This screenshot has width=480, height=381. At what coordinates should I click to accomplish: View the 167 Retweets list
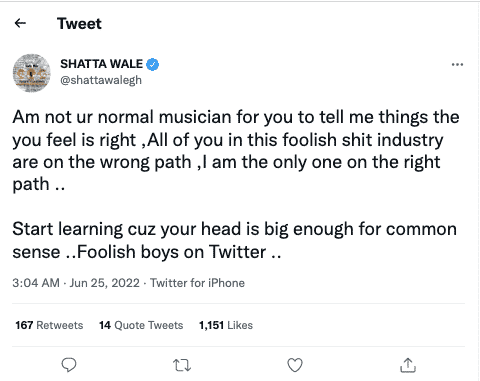point(49,325)
